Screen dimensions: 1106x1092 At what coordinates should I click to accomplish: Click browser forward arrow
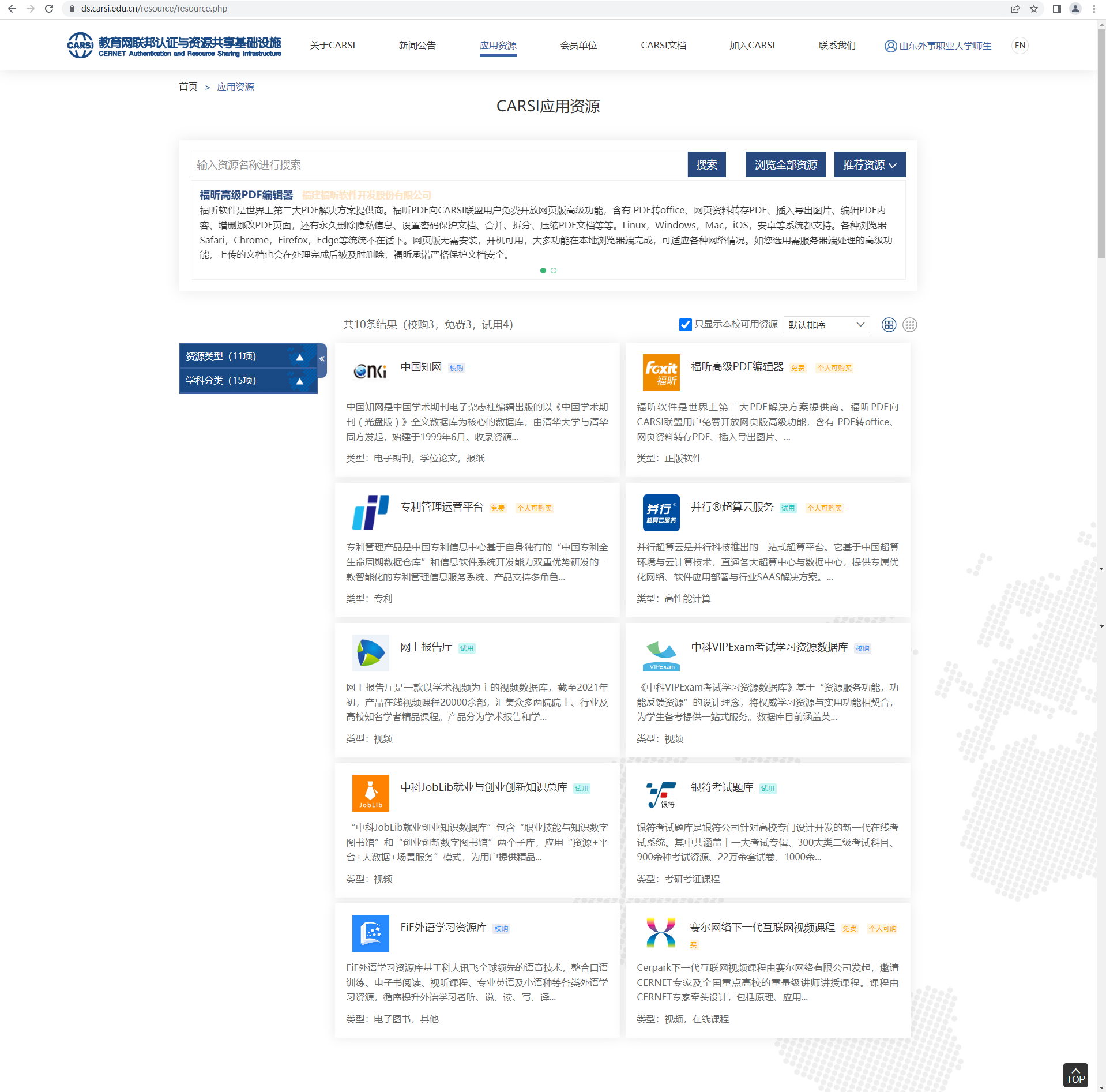coord(31,9)
